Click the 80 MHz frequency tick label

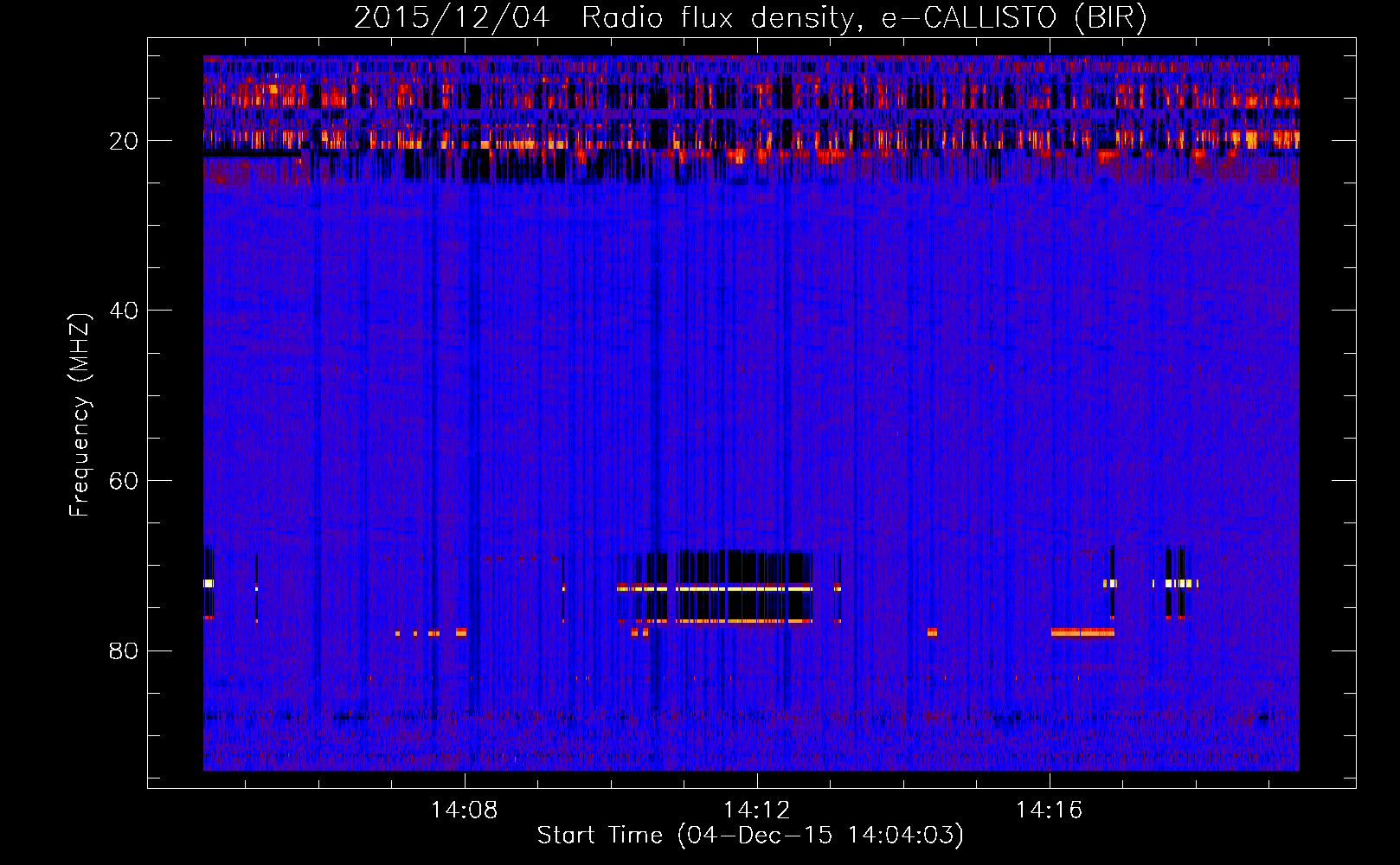(124, 650)
